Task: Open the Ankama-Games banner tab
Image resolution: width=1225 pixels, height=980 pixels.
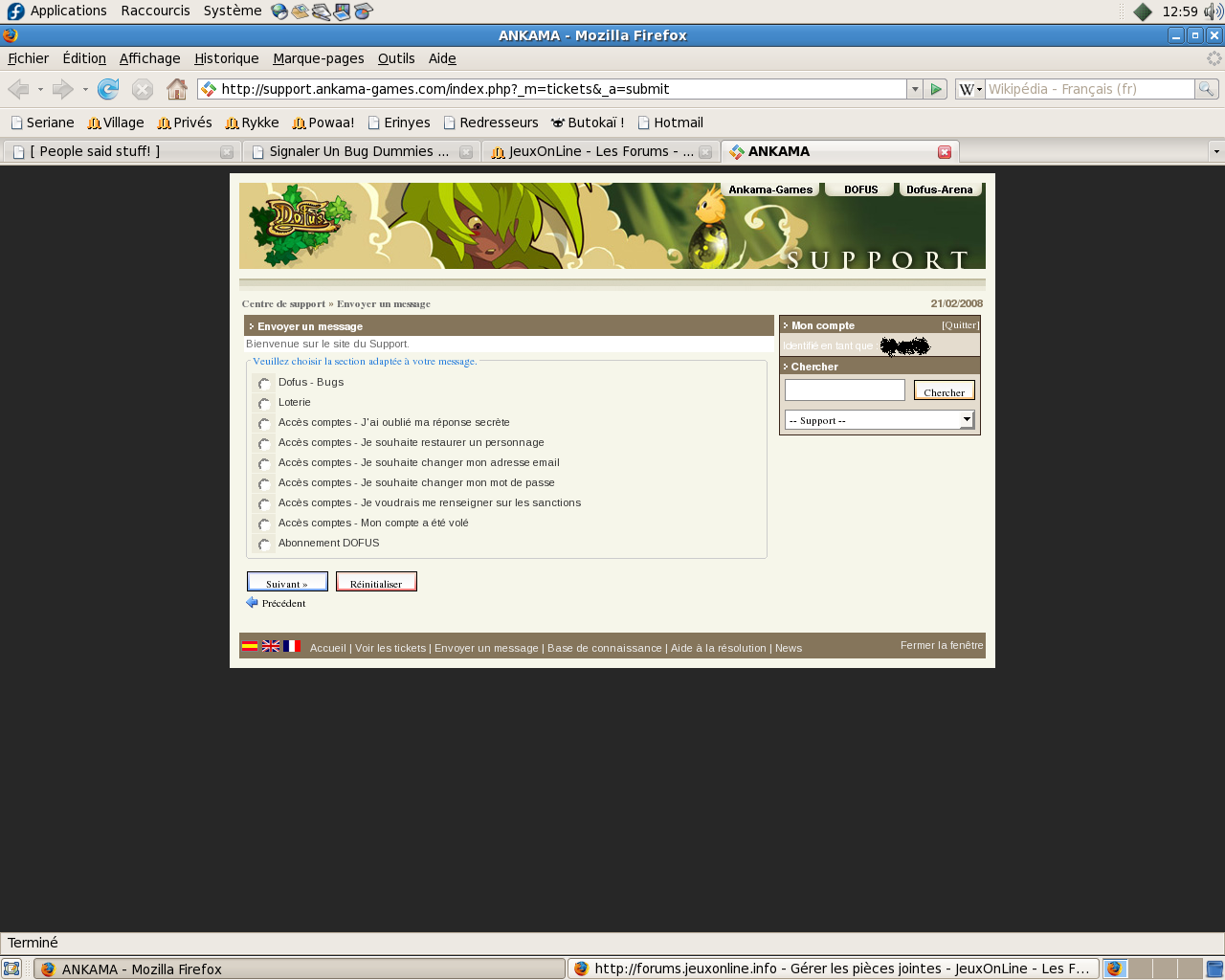Action: (x=770, y=189)
